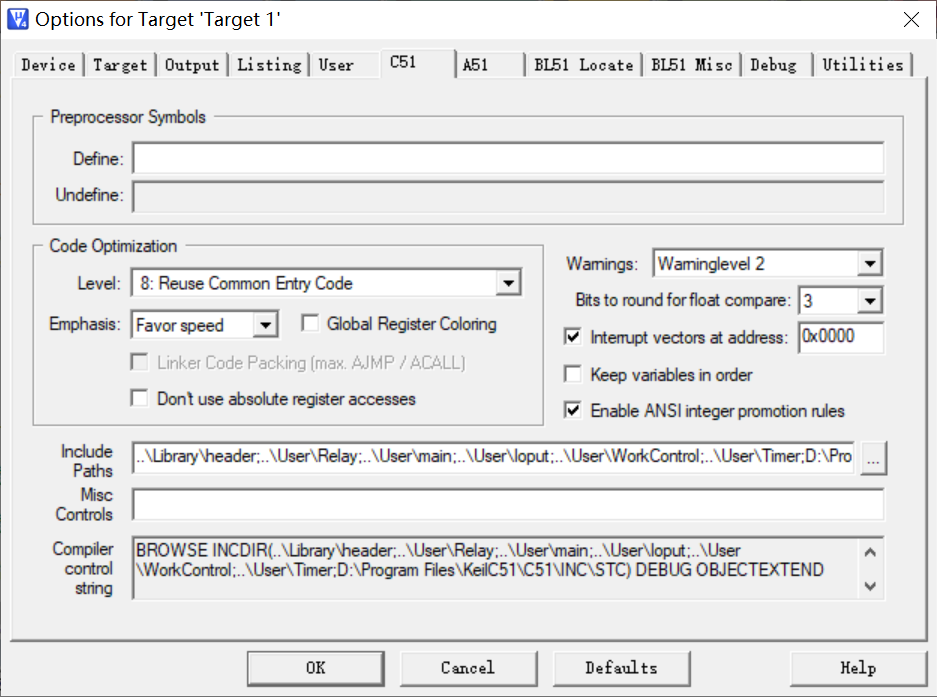Switch to the Utilities tab
937x697 pixels.
pyautogui.click(x=862, y=65)
